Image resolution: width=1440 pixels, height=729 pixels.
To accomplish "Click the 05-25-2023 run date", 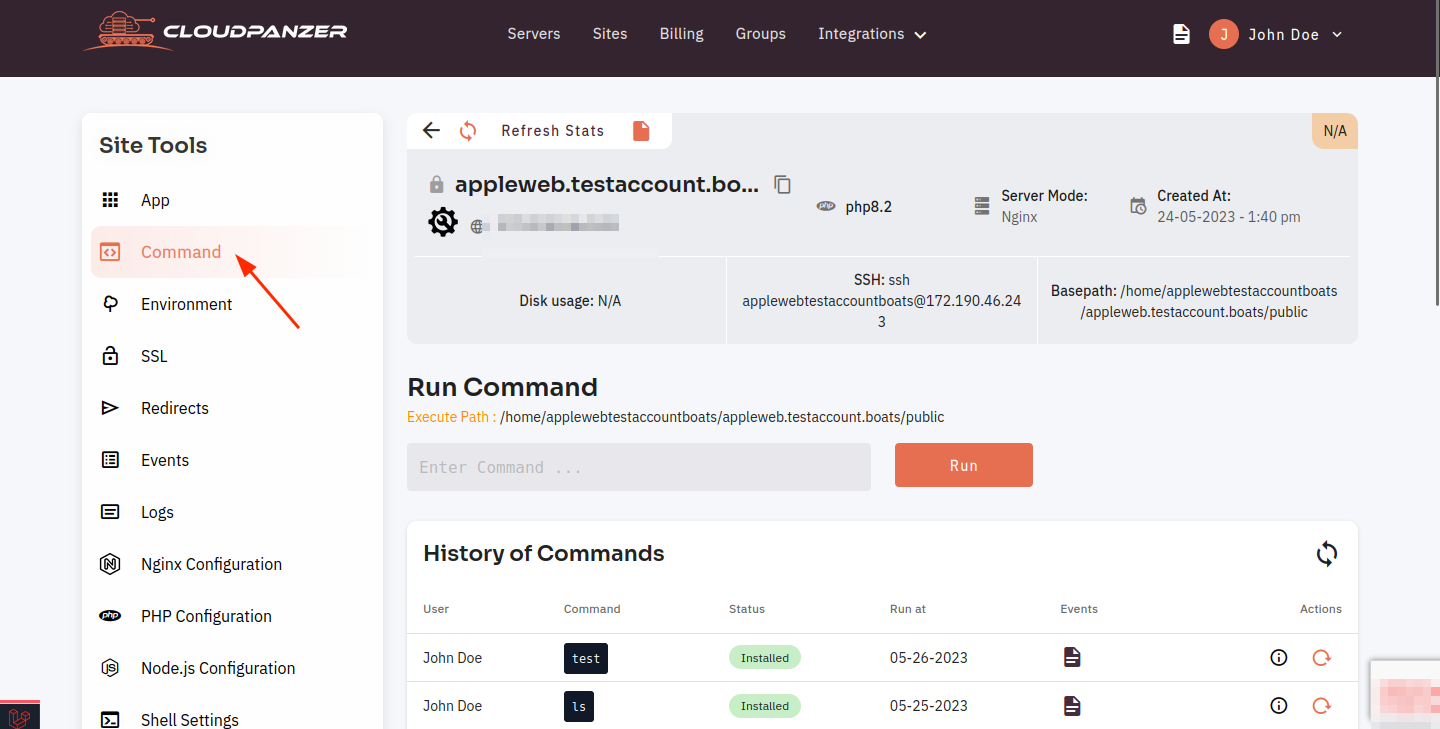I will click(x=929, y=706).
